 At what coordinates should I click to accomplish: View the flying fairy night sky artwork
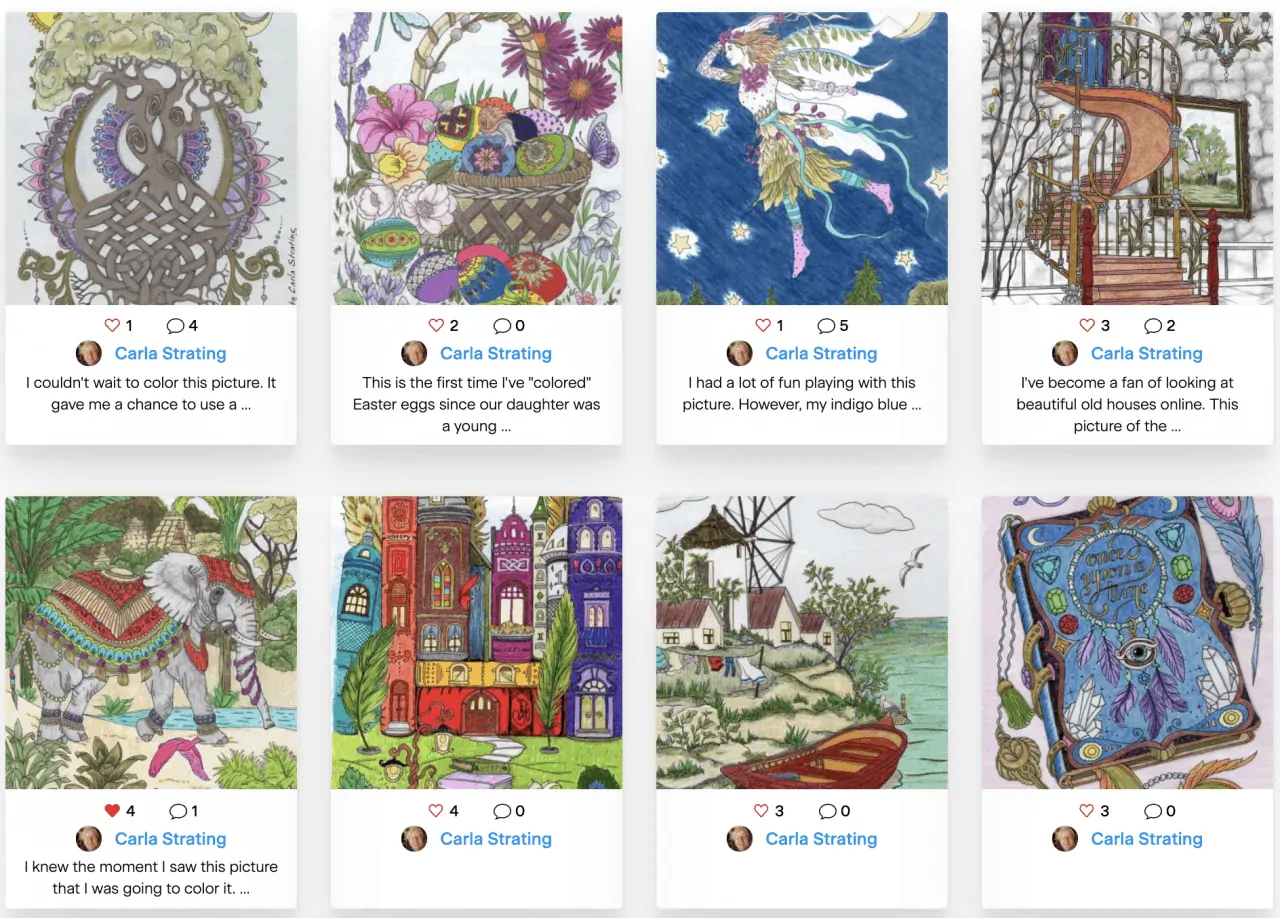pos(802,158)
